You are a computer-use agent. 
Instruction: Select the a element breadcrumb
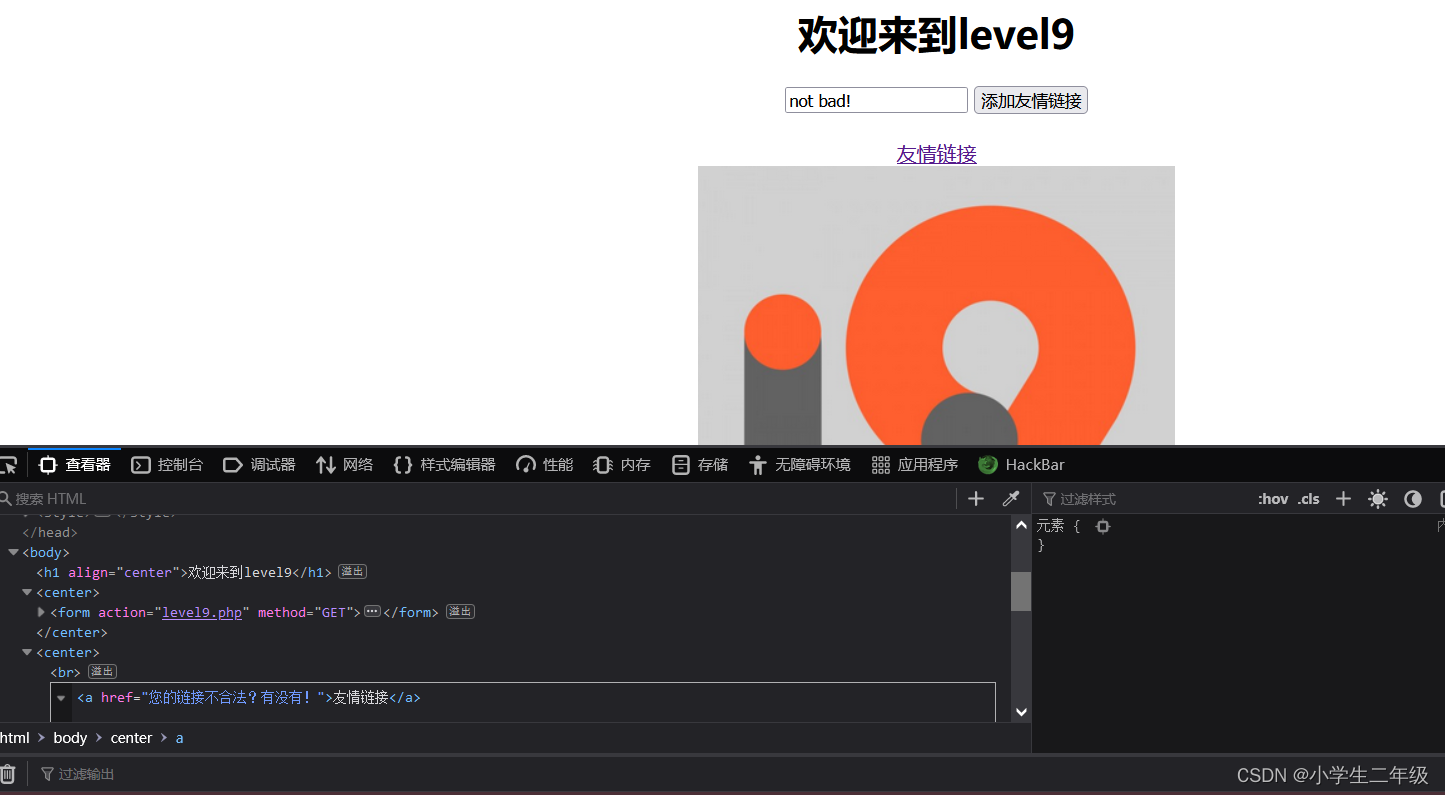click(x=180, y=738)
